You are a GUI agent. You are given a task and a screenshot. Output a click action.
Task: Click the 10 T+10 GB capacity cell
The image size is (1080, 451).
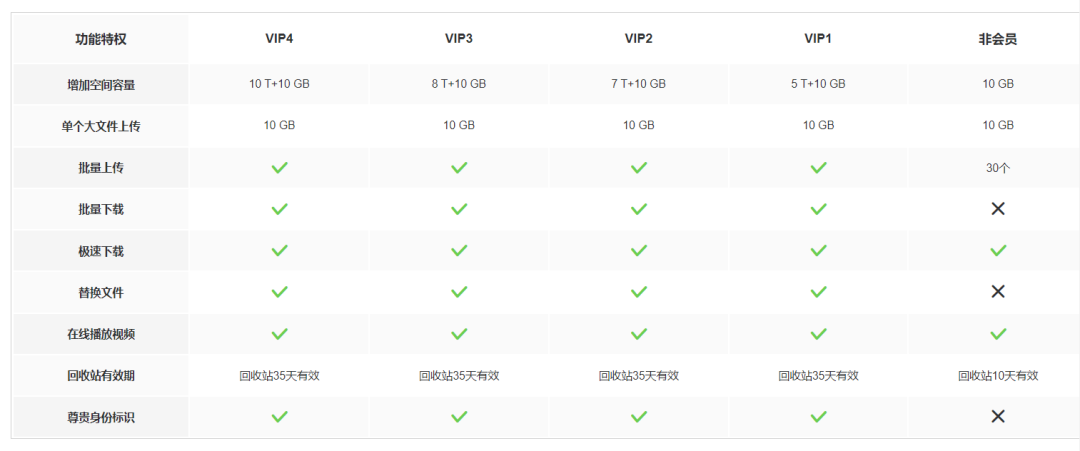pos(279,84)
